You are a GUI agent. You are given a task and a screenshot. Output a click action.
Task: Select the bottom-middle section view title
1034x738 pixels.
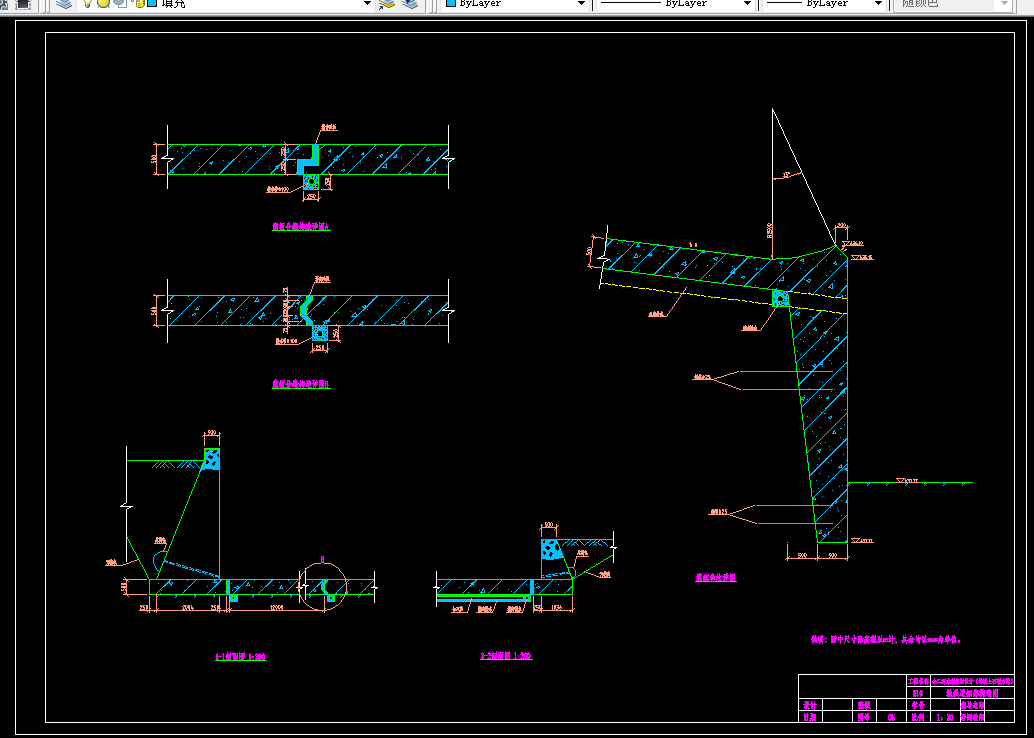pos(506,656)
